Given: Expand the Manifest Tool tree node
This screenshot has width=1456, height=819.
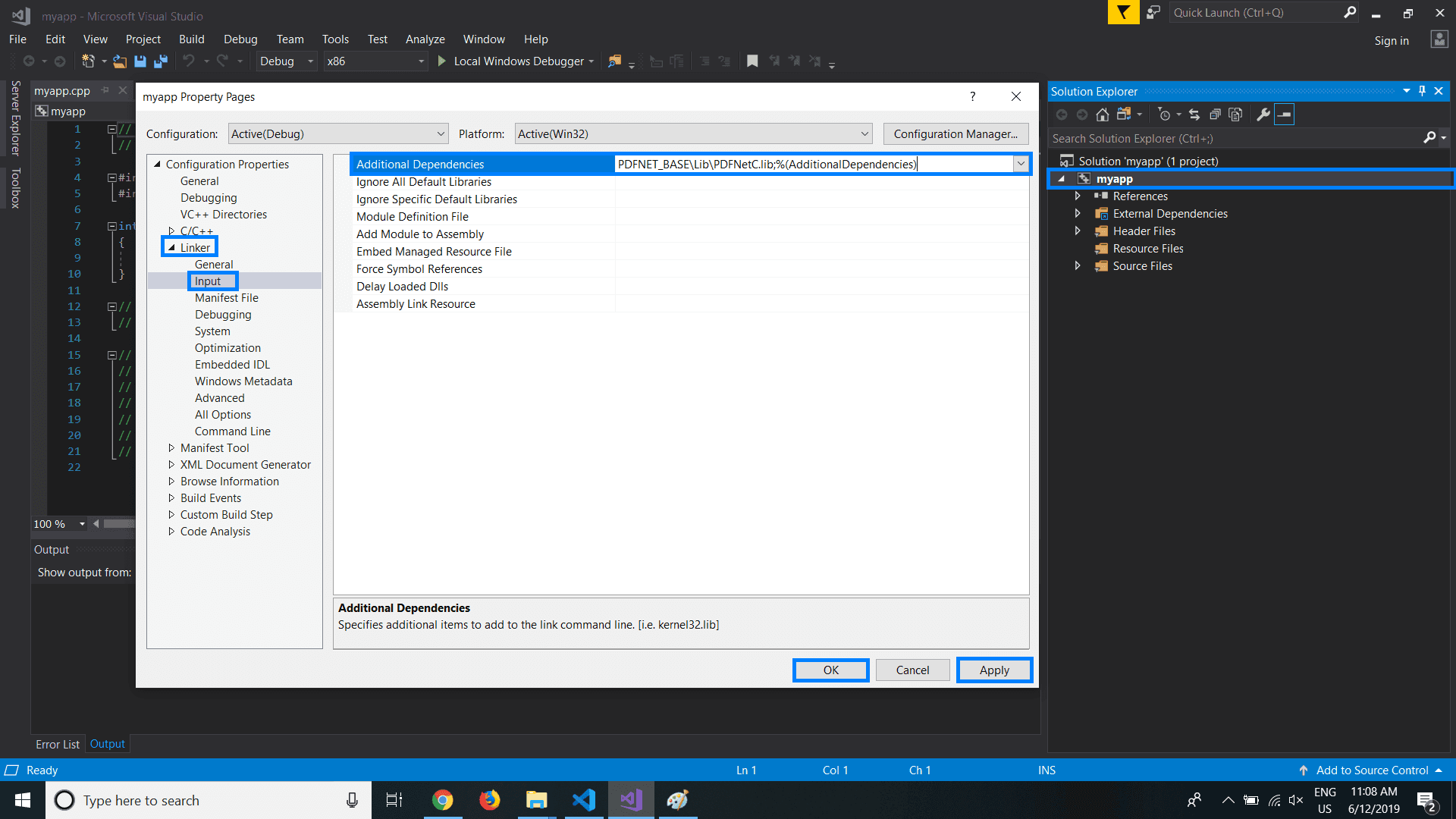Looking at the screenshot, I should coord(171,448).
